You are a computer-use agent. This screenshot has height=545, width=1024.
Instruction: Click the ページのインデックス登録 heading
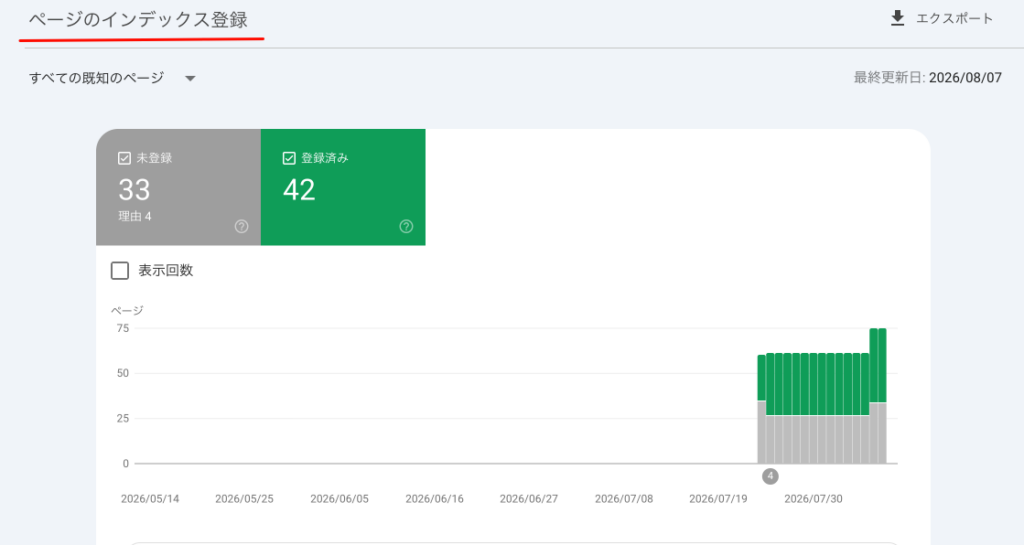coord(138,20)
